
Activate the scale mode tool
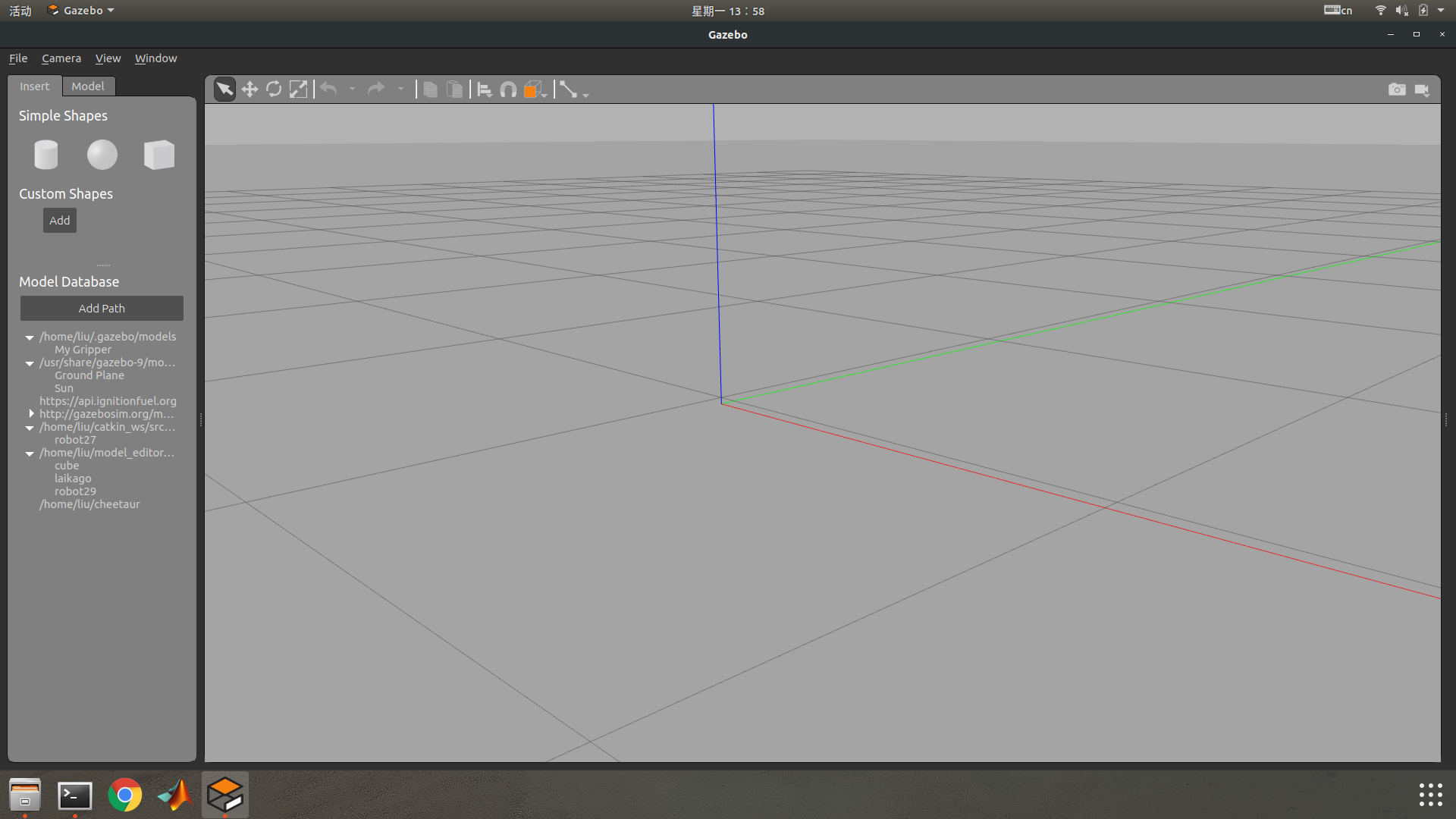click(x=299, y=89)
